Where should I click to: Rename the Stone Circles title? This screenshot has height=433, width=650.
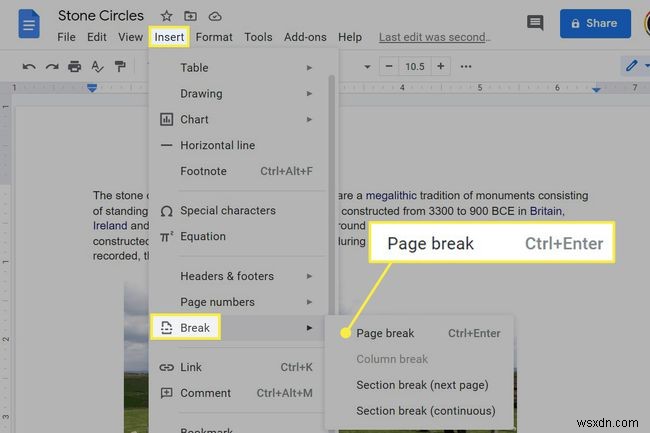[101, 16]
